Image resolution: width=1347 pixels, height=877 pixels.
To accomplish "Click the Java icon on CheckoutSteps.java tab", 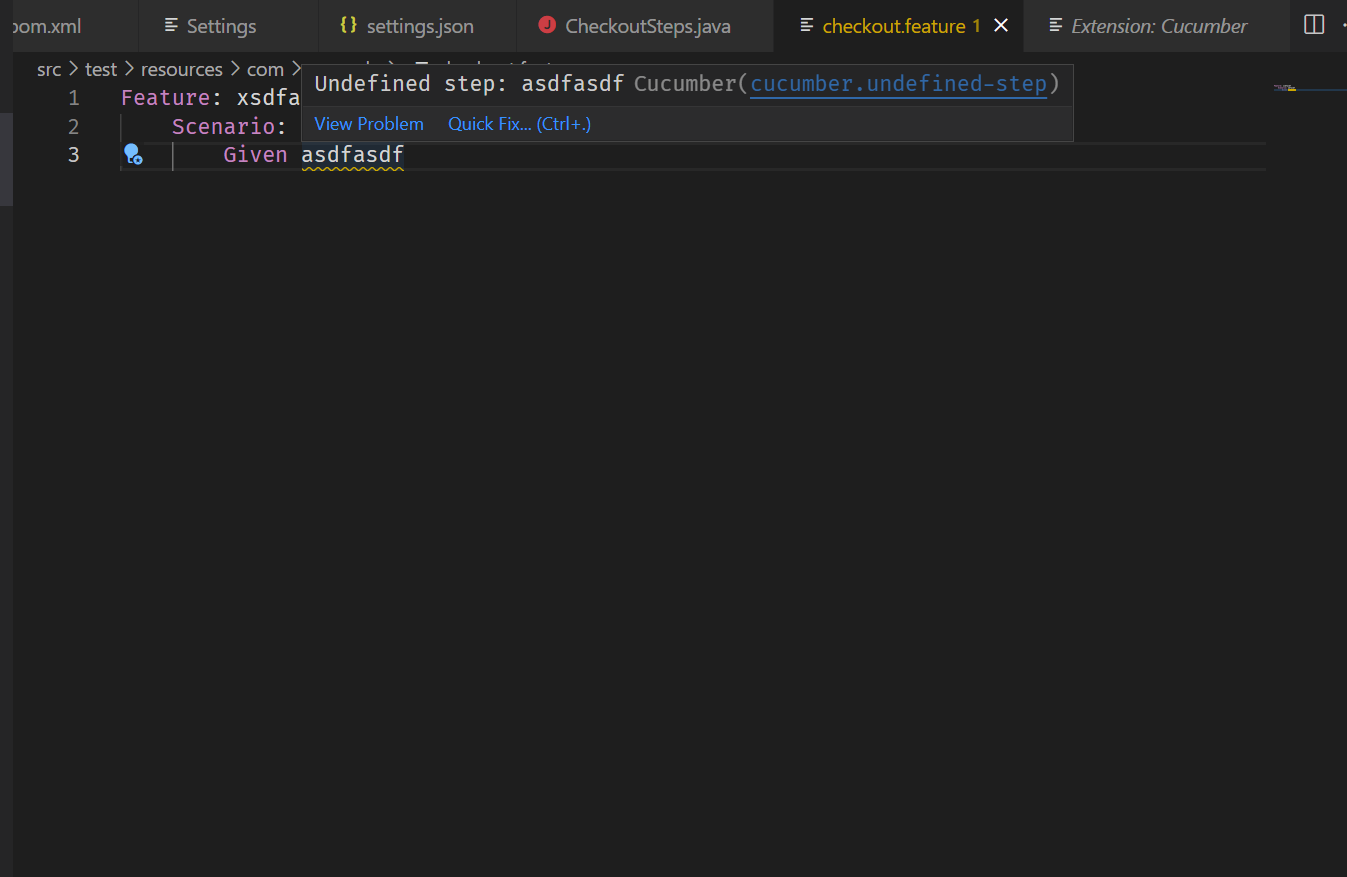I will pyautogui.click(x=547, y=26).
